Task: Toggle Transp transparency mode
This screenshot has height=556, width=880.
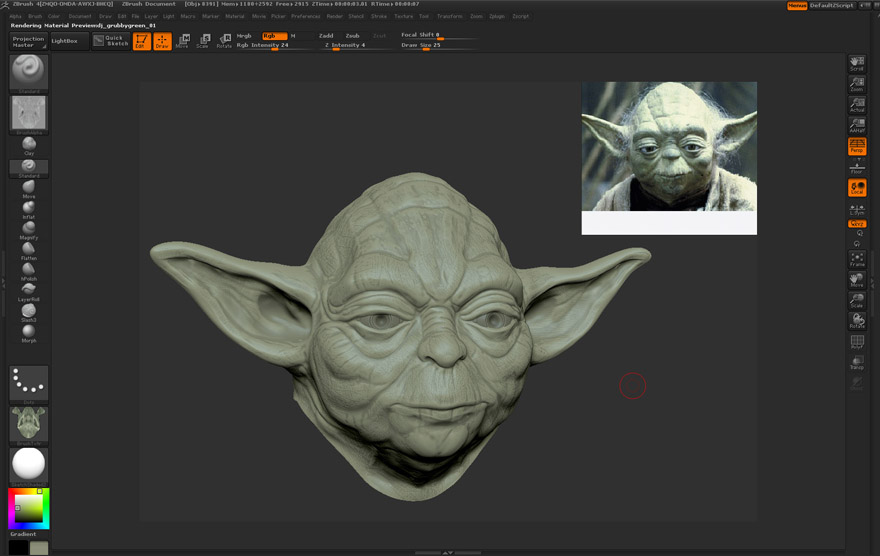Action: pos(857,362)
